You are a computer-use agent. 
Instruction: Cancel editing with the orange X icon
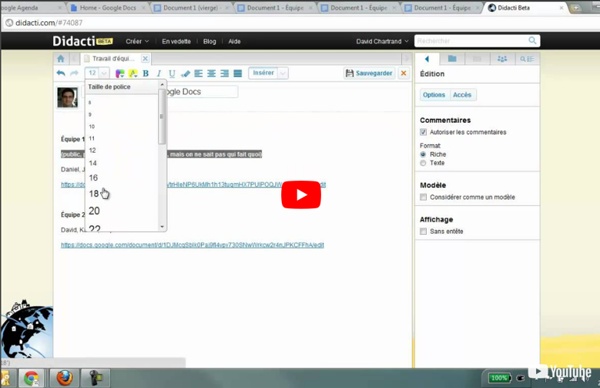click(x=403, y=73)
